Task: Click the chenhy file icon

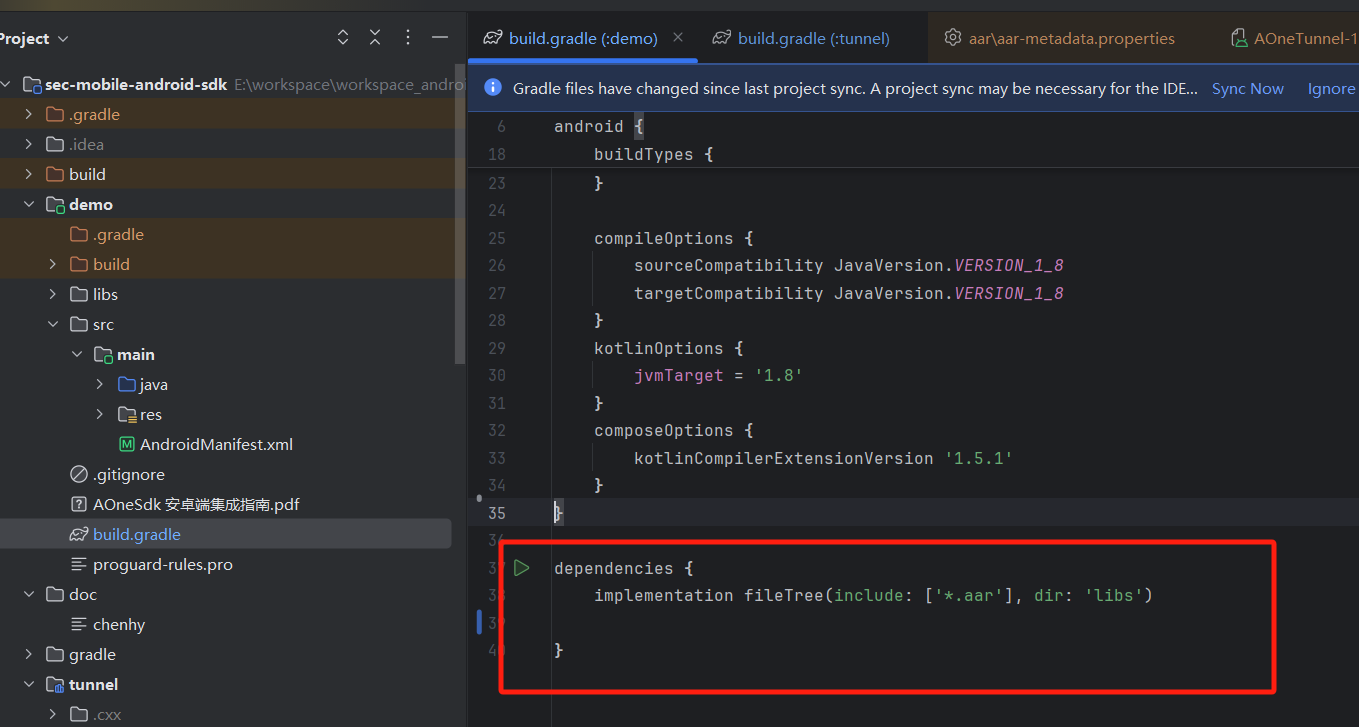Action: [79, 625]
